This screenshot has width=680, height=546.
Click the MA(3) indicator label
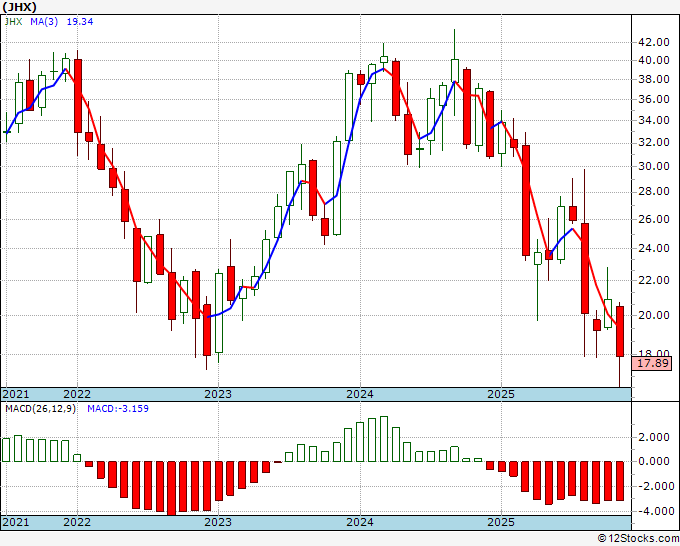click(44, 22)
